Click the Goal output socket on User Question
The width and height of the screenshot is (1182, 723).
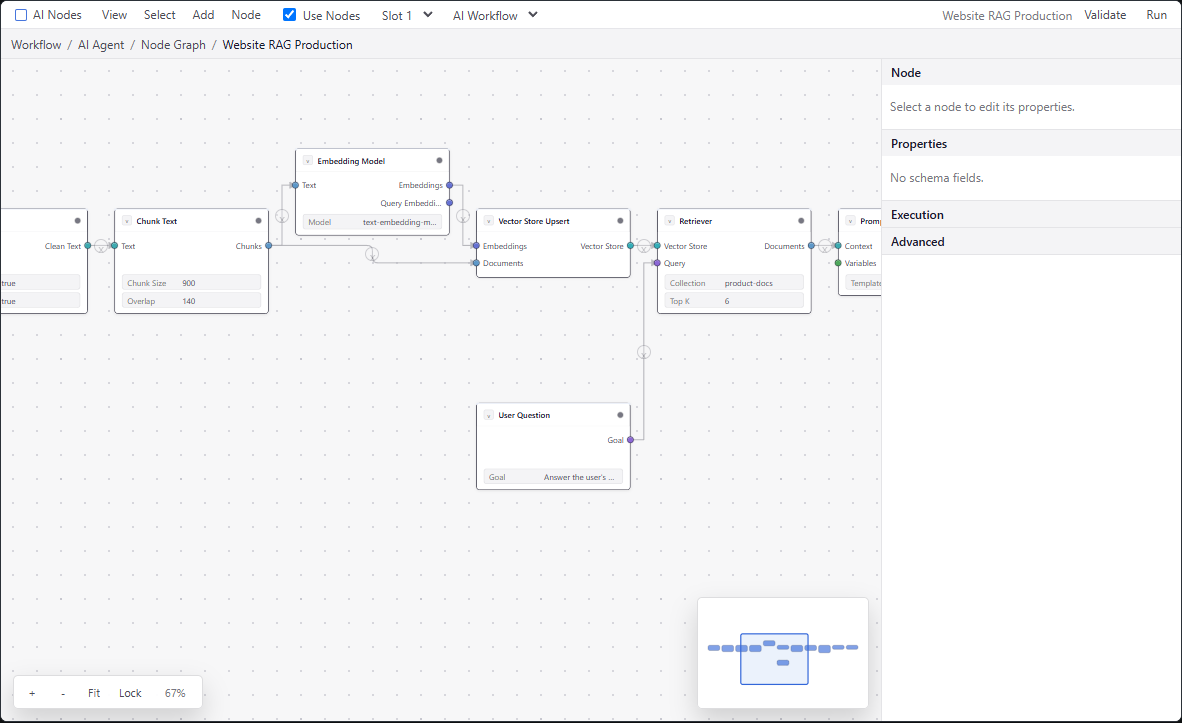(631, 440)
